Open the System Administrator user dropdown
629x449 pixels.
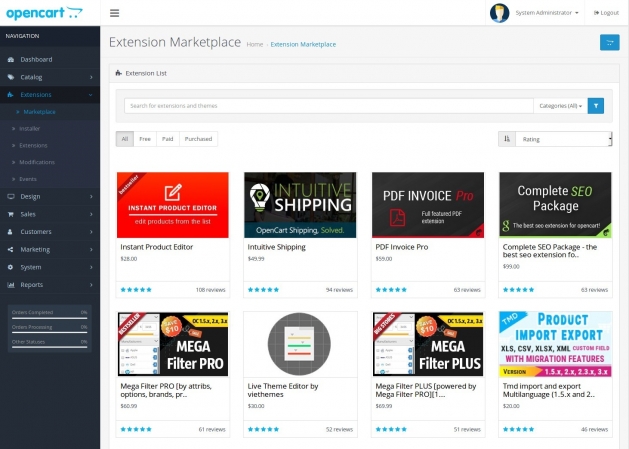click(x=547, y=13)
